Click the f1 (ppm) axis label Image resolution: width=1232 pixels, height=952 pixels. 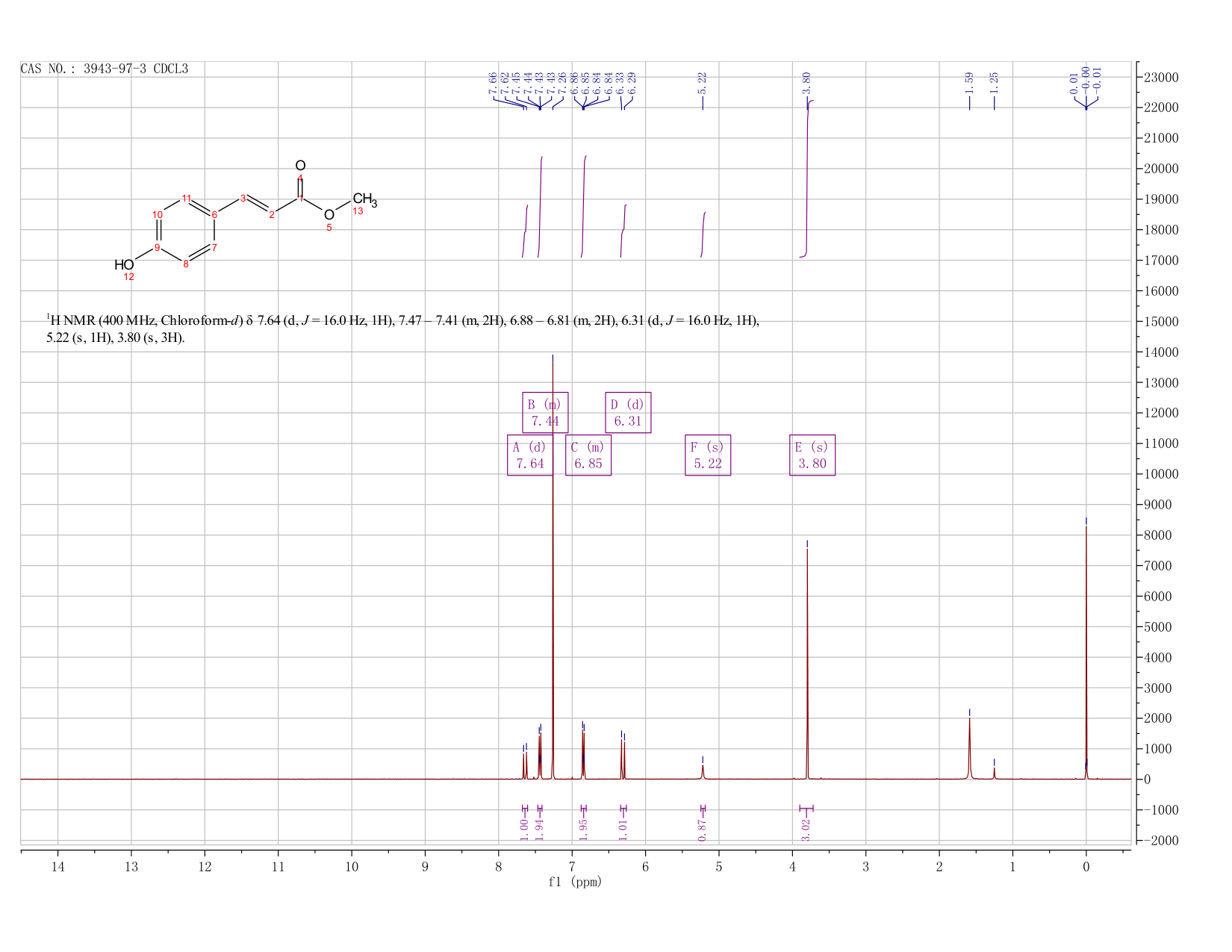(x=575, y=882)
